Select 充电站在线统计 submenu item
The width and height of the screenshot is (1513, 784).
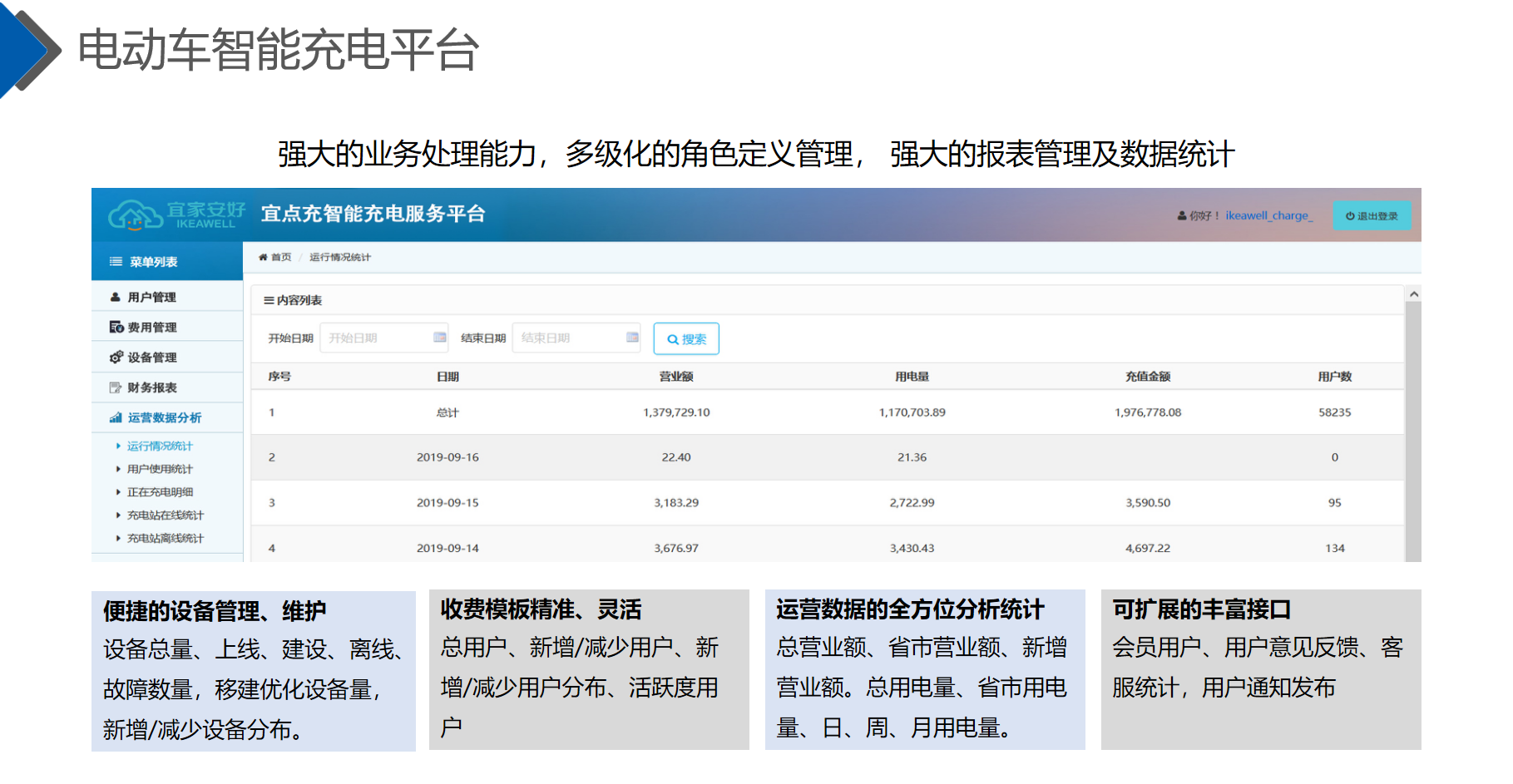tap(166, 515)
